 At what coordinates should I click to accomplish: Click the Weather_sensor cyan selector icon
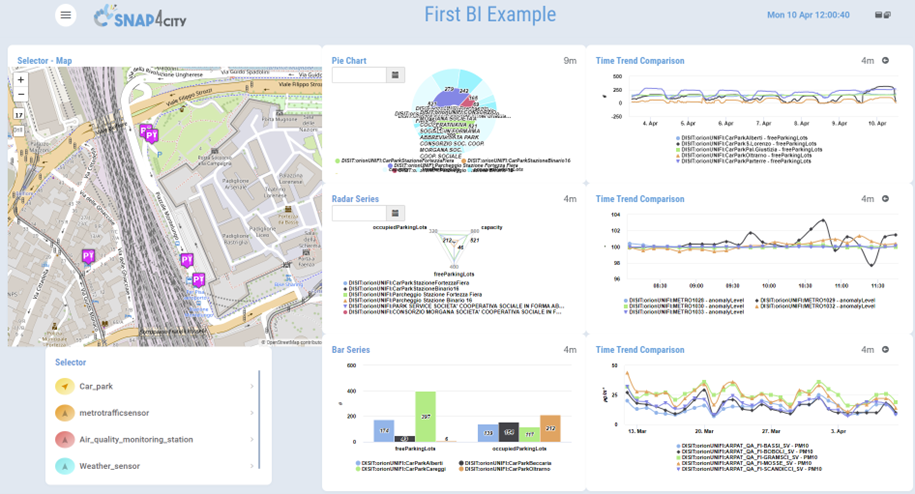click(x=64, y=466)
